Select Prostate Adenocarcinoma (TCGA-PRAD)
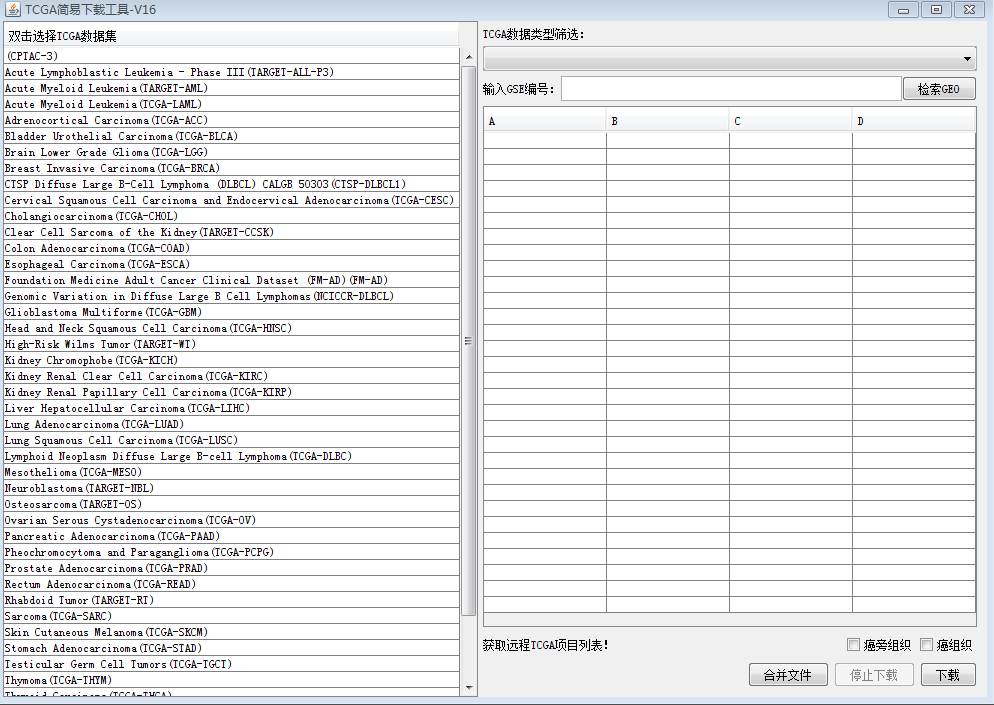Image resolution: width=994 pixels, height=705 pixels. pyautogui.click(x=231, y=568)
